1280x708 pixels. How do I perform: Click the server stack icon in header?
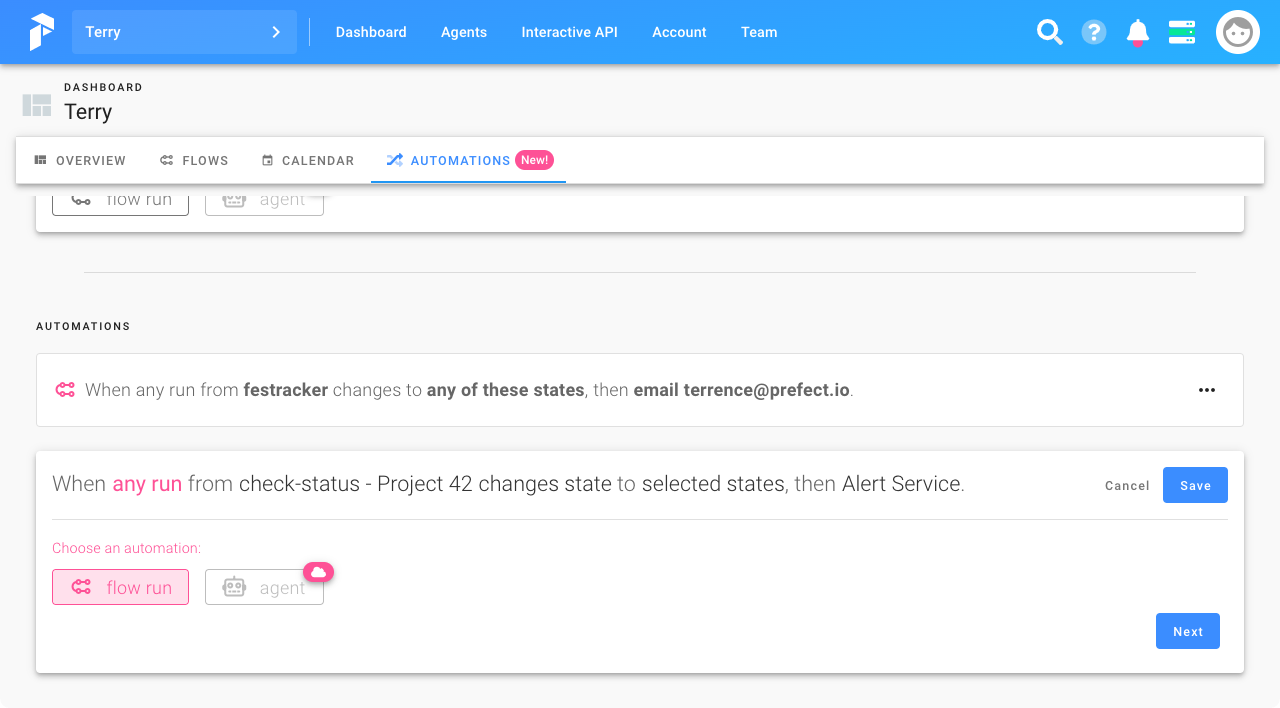pyautogui.click(x=1182, y=33)
